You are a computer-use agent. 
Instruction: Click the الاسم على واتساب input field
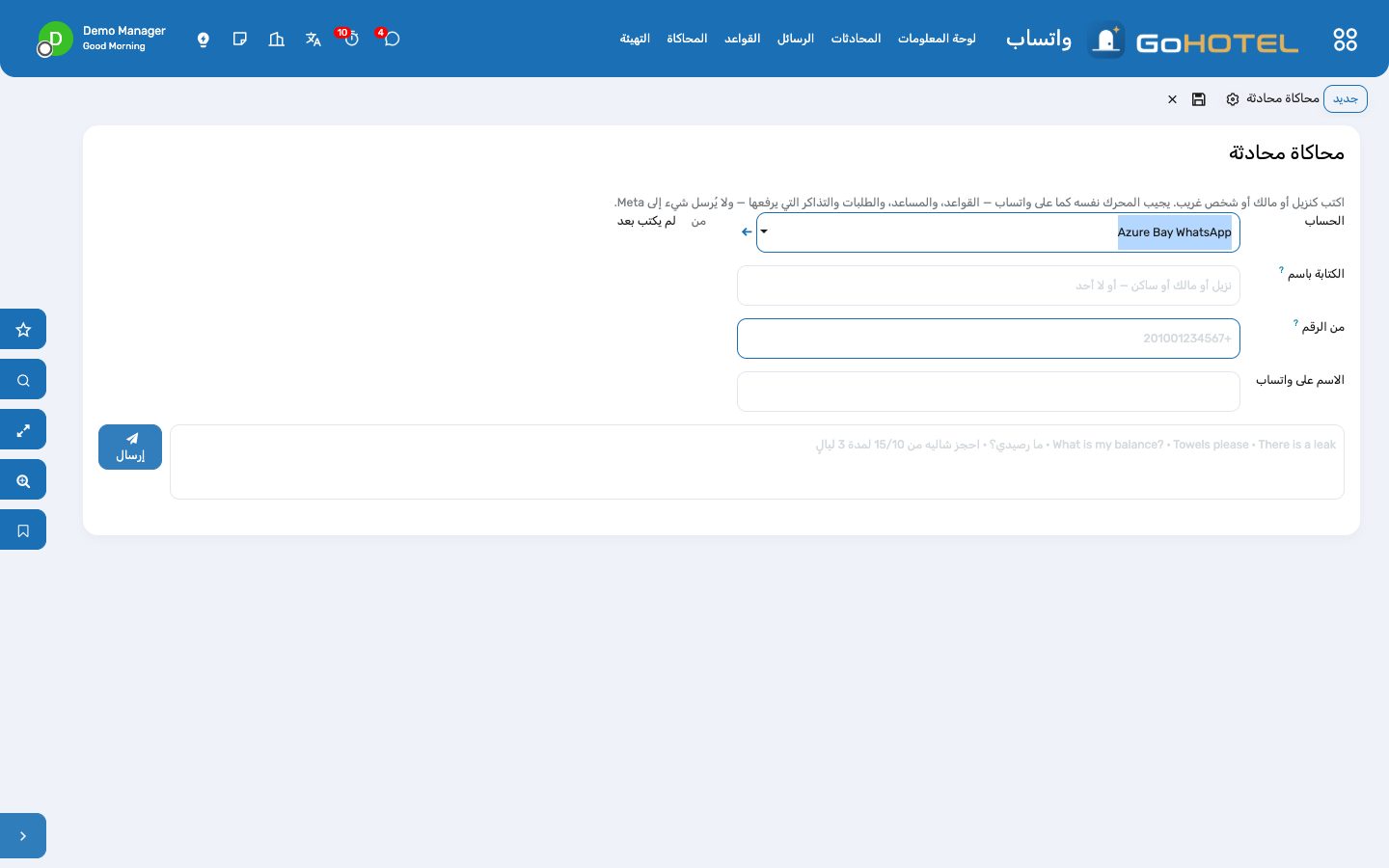[x=989, y=392]
